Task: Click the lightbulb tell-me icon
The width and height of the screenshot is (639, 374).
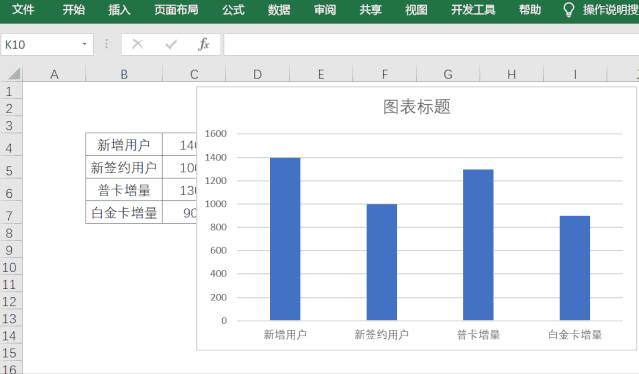Action: [x=568, y=10]
